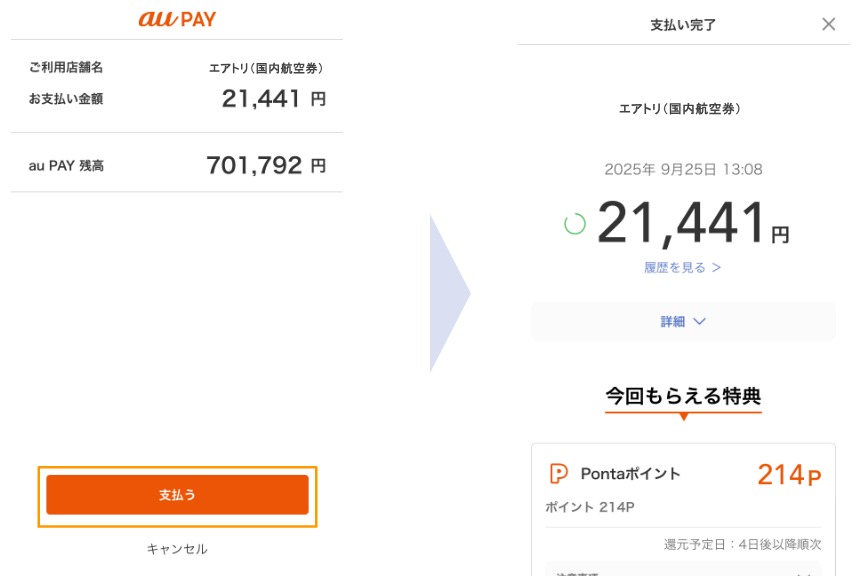Expand the 注意事項 notes section
This screenshot has height=582, width=860.
tap(683, 573)
